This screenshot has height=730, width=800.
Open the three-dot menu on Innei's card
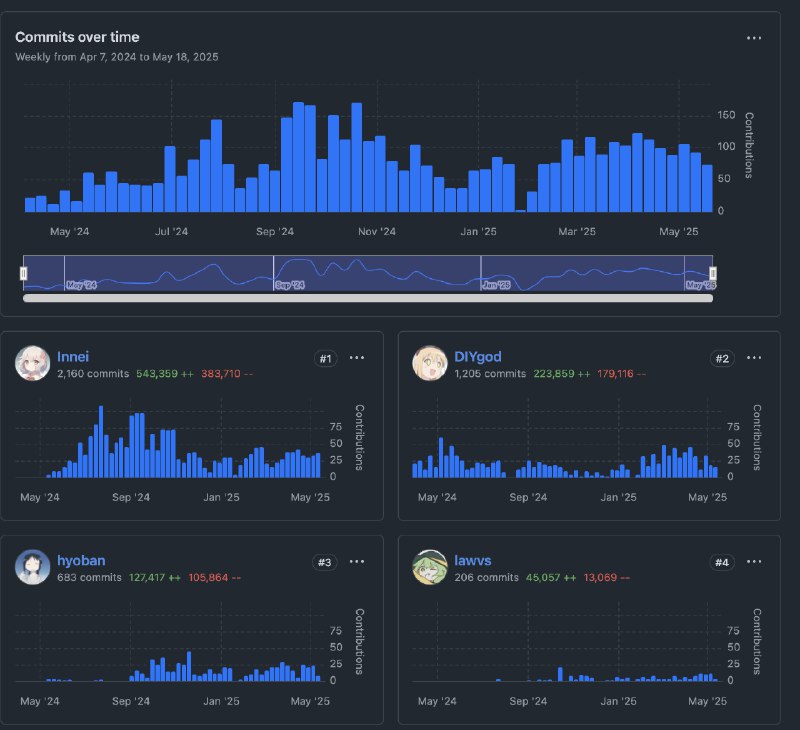coord(357,358)
